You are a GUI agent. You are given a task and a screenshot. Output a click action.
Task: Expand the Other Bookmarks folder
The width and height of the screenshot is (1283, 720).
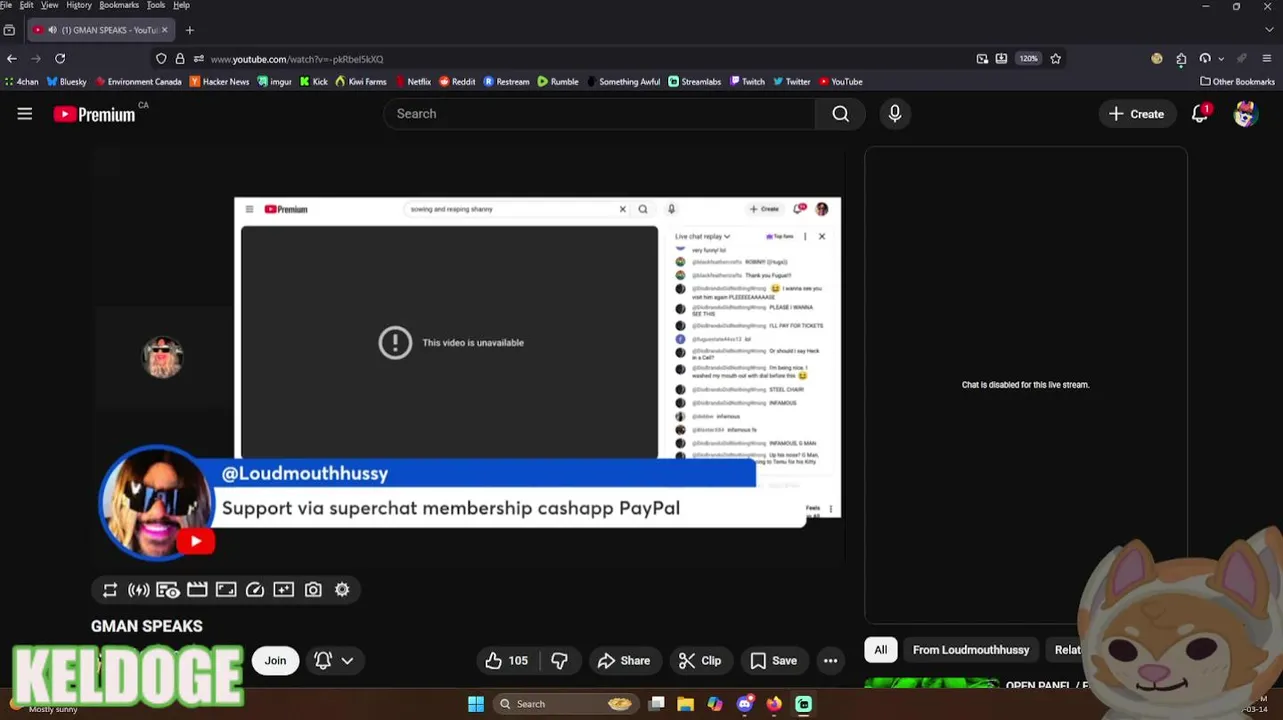[1237, 82]
